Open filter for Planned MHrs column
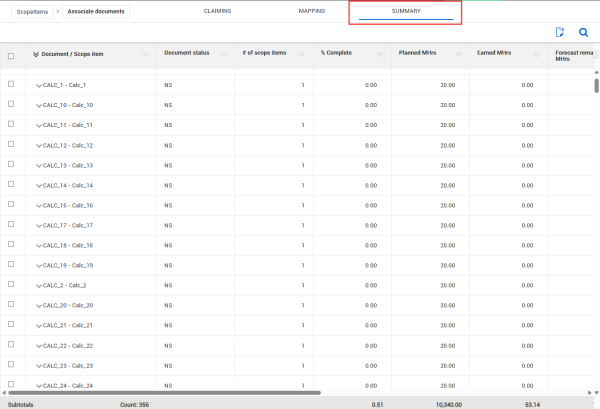The height and width of the screenshot is (409, 600). [x=458, y=55]
